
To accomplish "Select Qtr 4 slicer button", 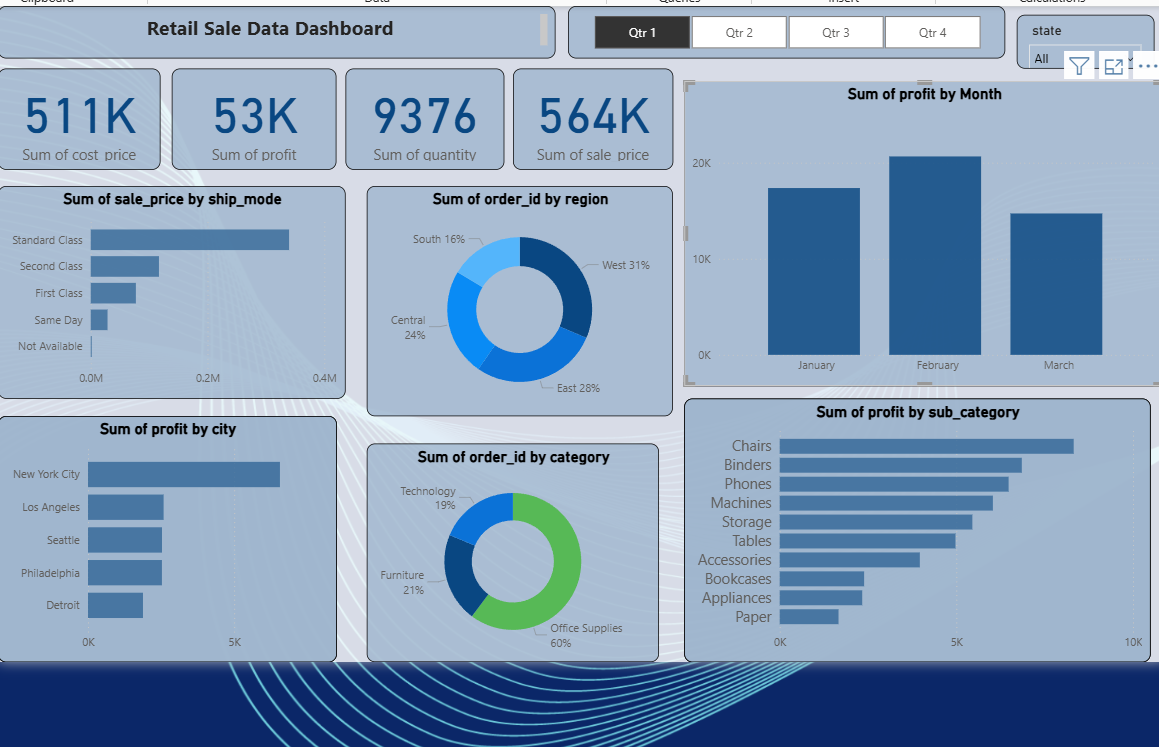I will (x=932, y=33).
